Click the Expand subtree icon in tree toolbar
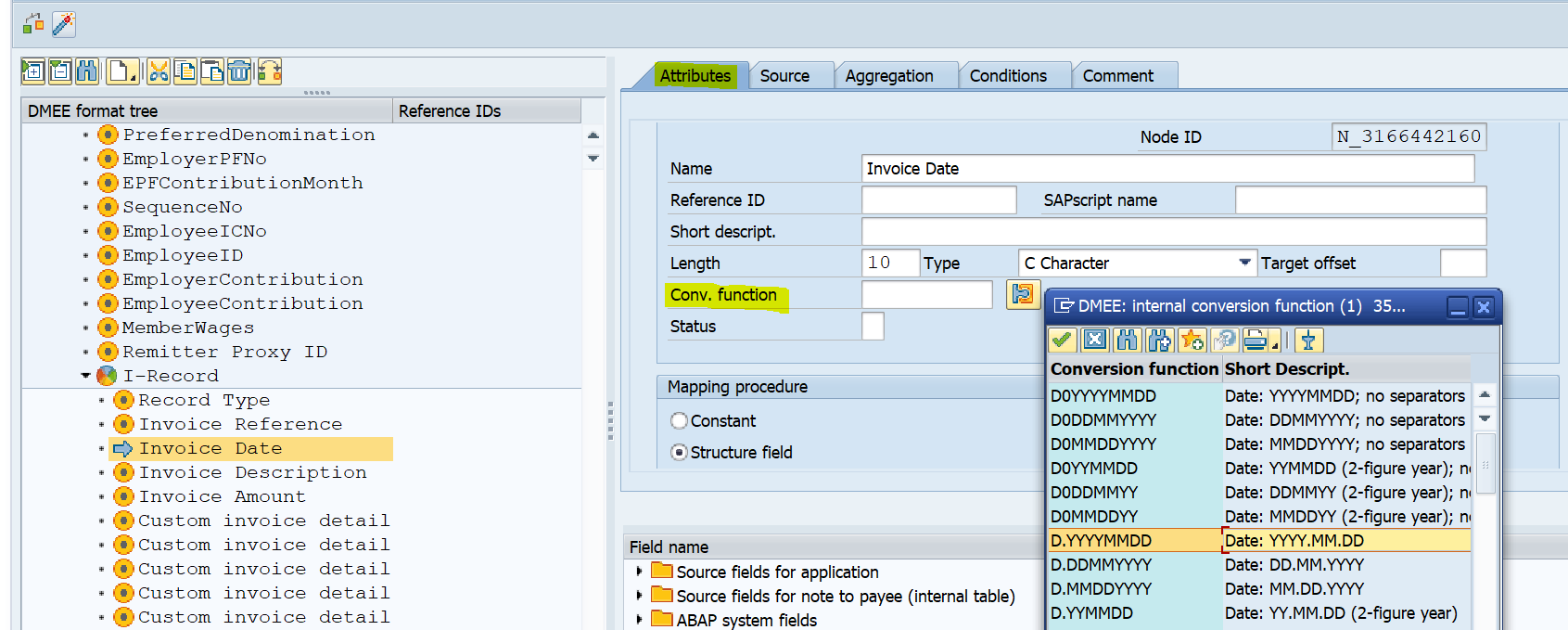Screen dimensions: 1568x630 33,71
